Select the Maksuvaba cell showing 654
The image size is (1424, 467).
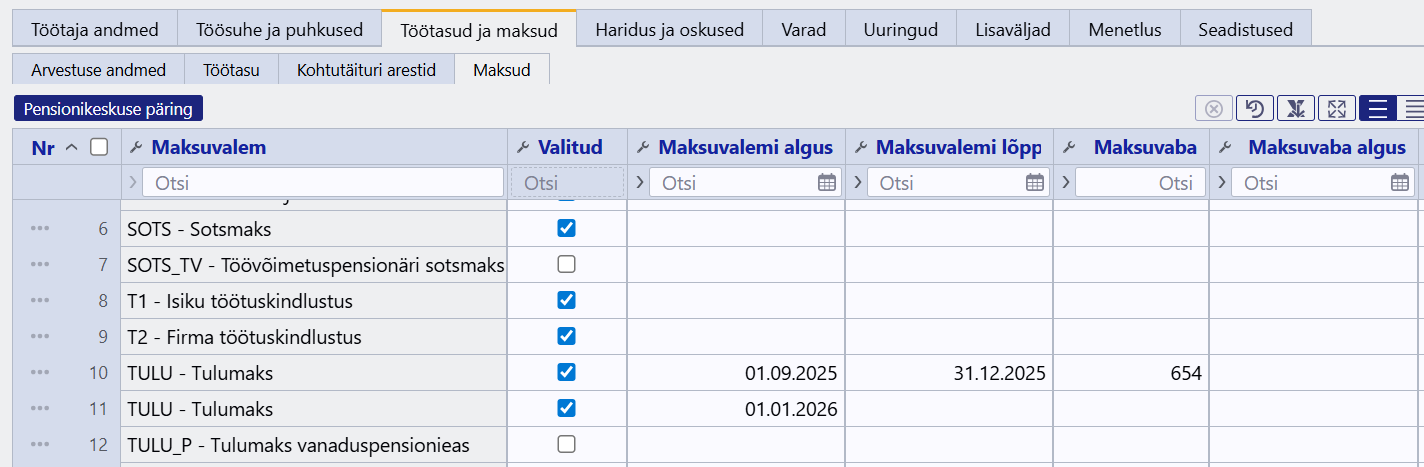[x=1131, y=373]
